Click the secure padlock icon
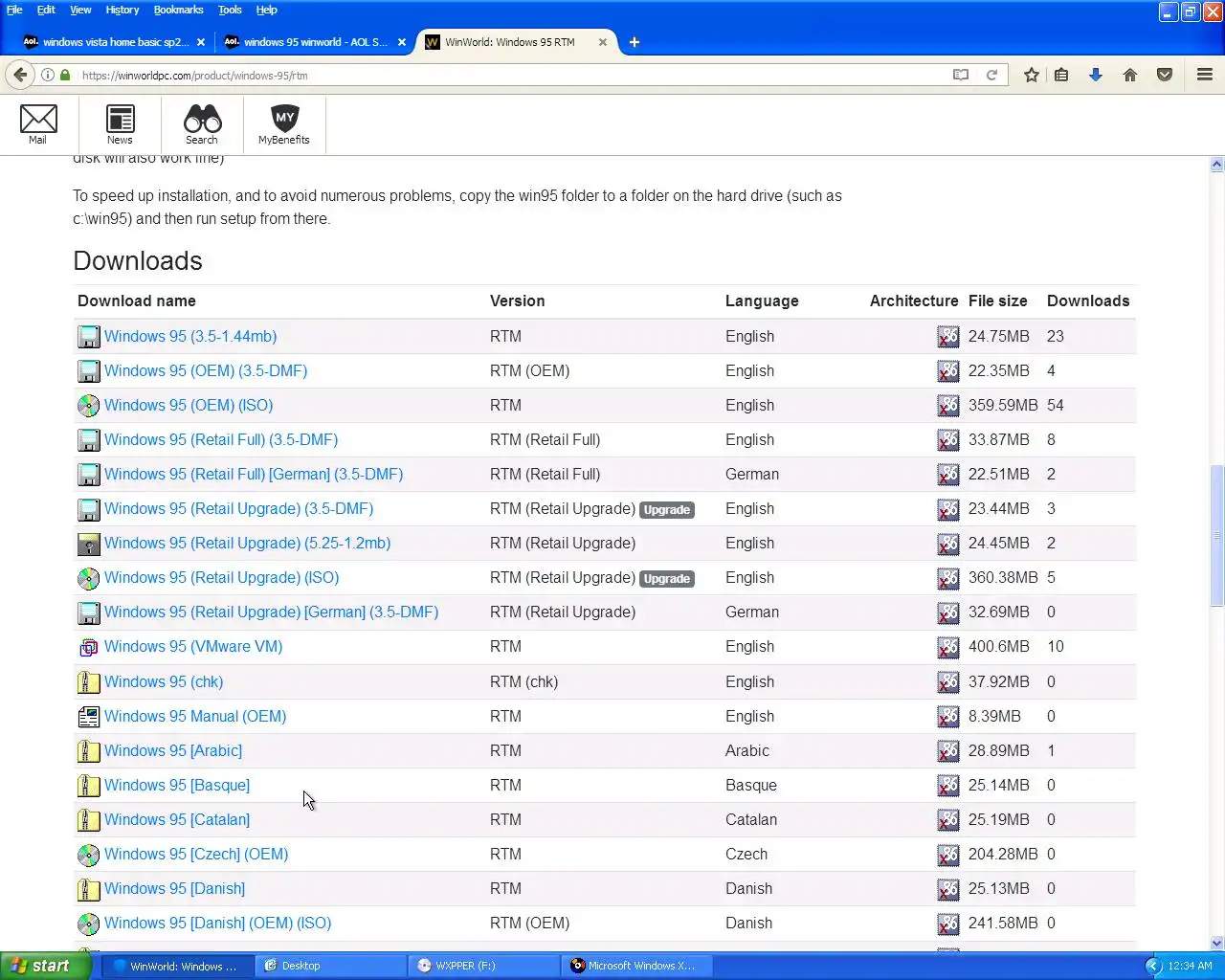This screenshot has width=1225, height=980. click(x=65, y=75)
